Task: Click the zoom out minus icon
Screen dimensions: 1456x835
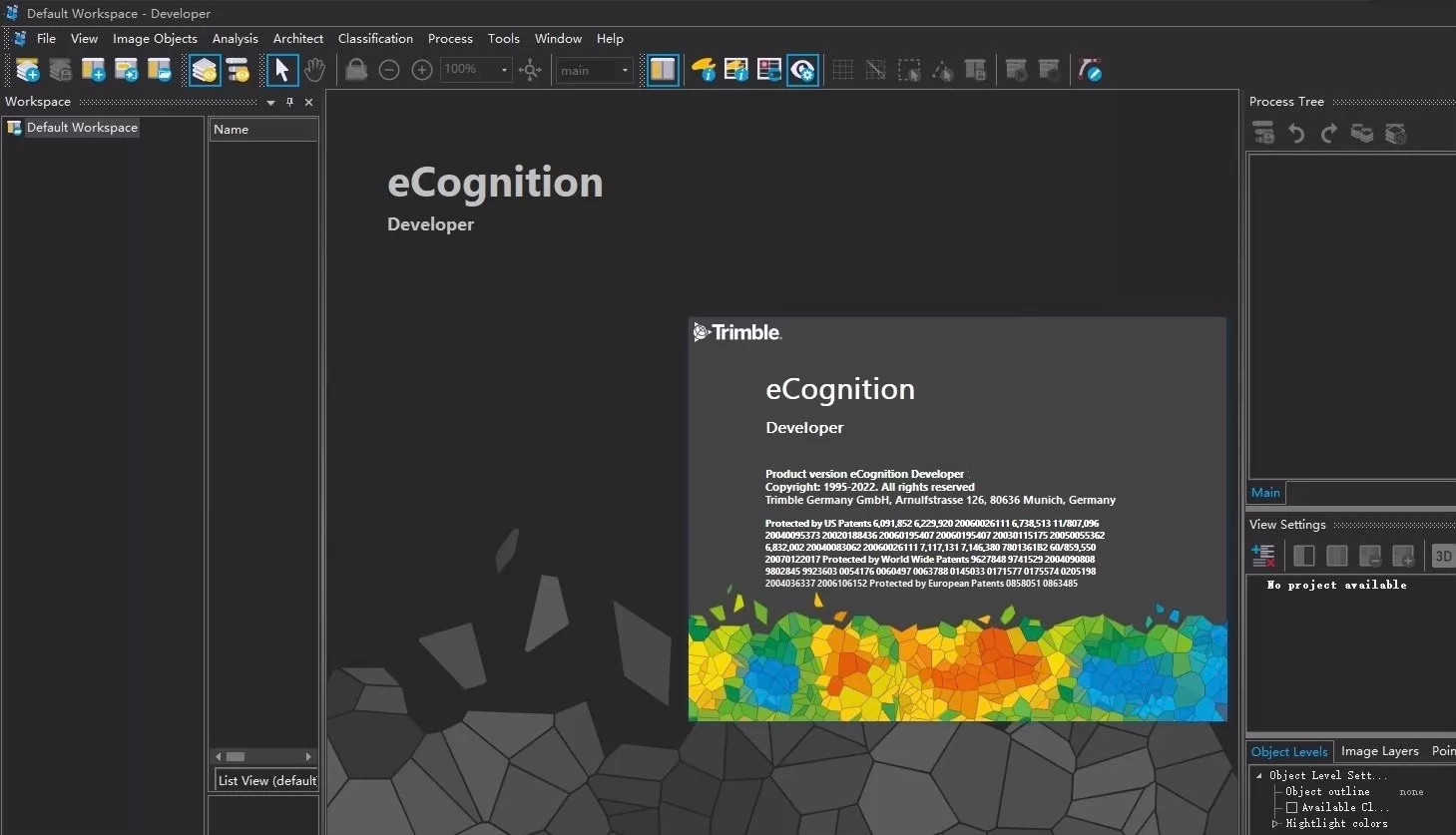Action: pos(389,70)
